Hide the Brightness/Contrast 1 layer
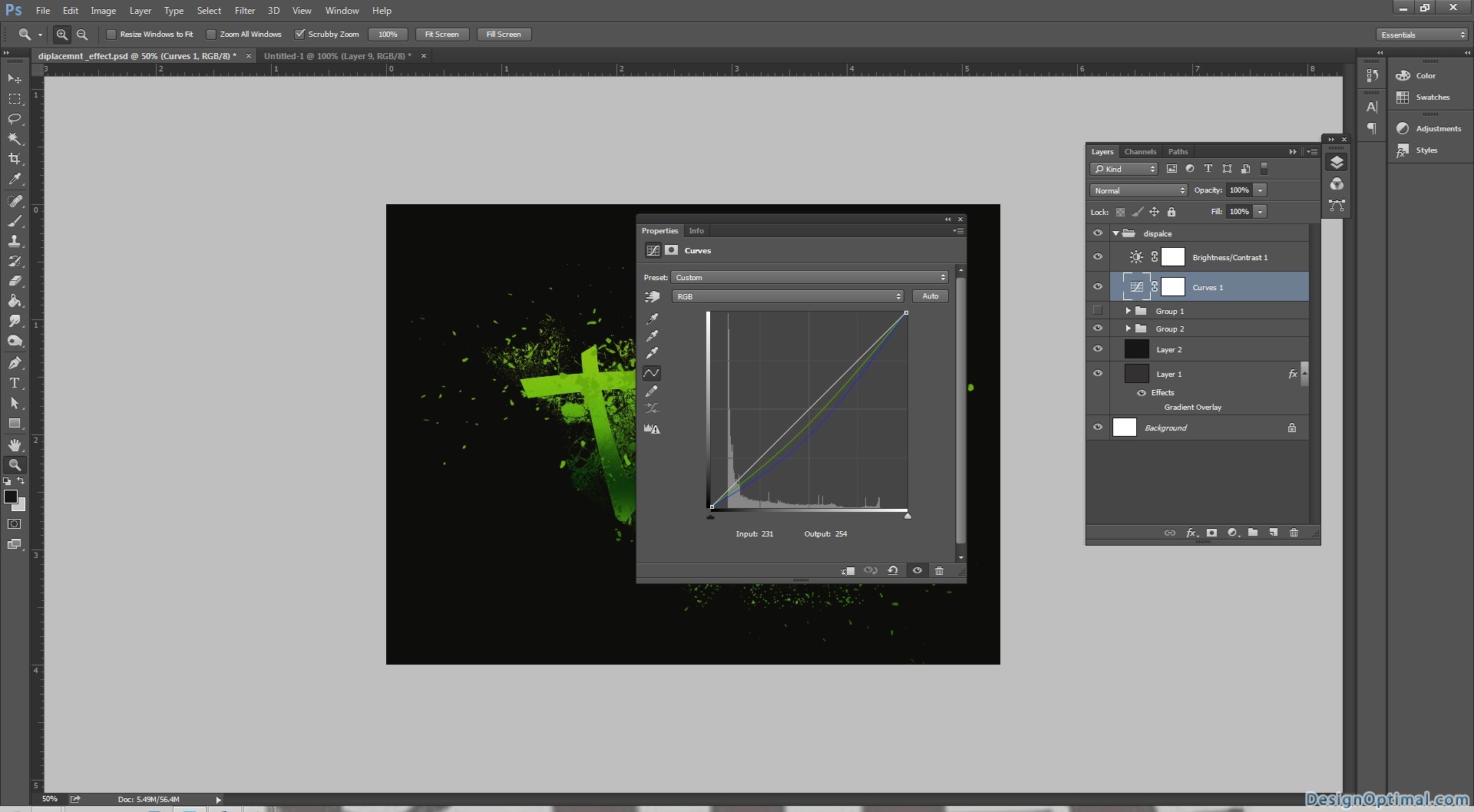Image resolution: width=1474 pixels, height=812 pixels. [1098, 257]
